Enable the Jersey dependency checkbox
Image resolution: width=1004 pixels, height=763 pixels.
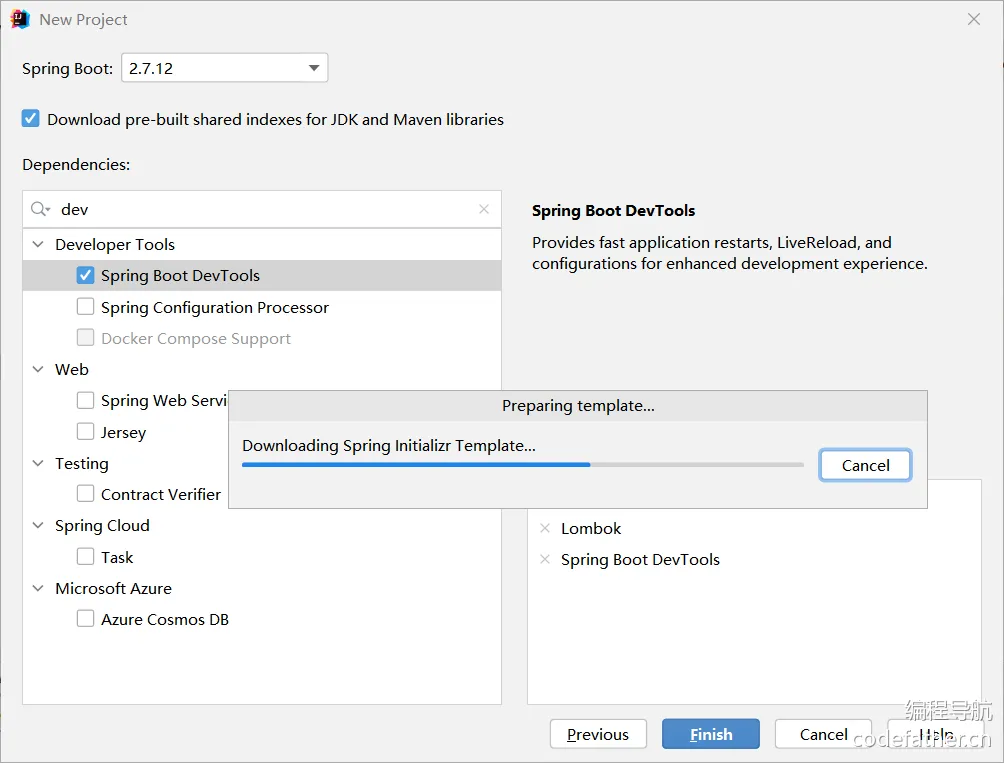click(x=85, y=431)
